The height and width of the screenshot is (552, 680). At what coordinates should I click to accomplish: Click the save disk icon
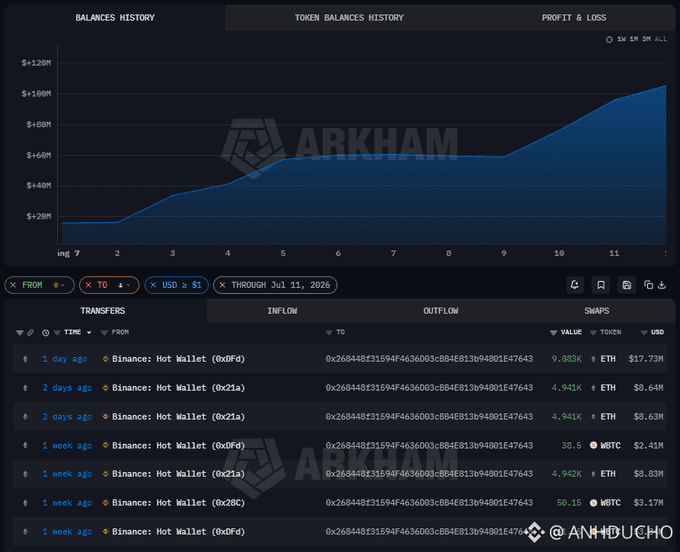click(x=627, y=285)
